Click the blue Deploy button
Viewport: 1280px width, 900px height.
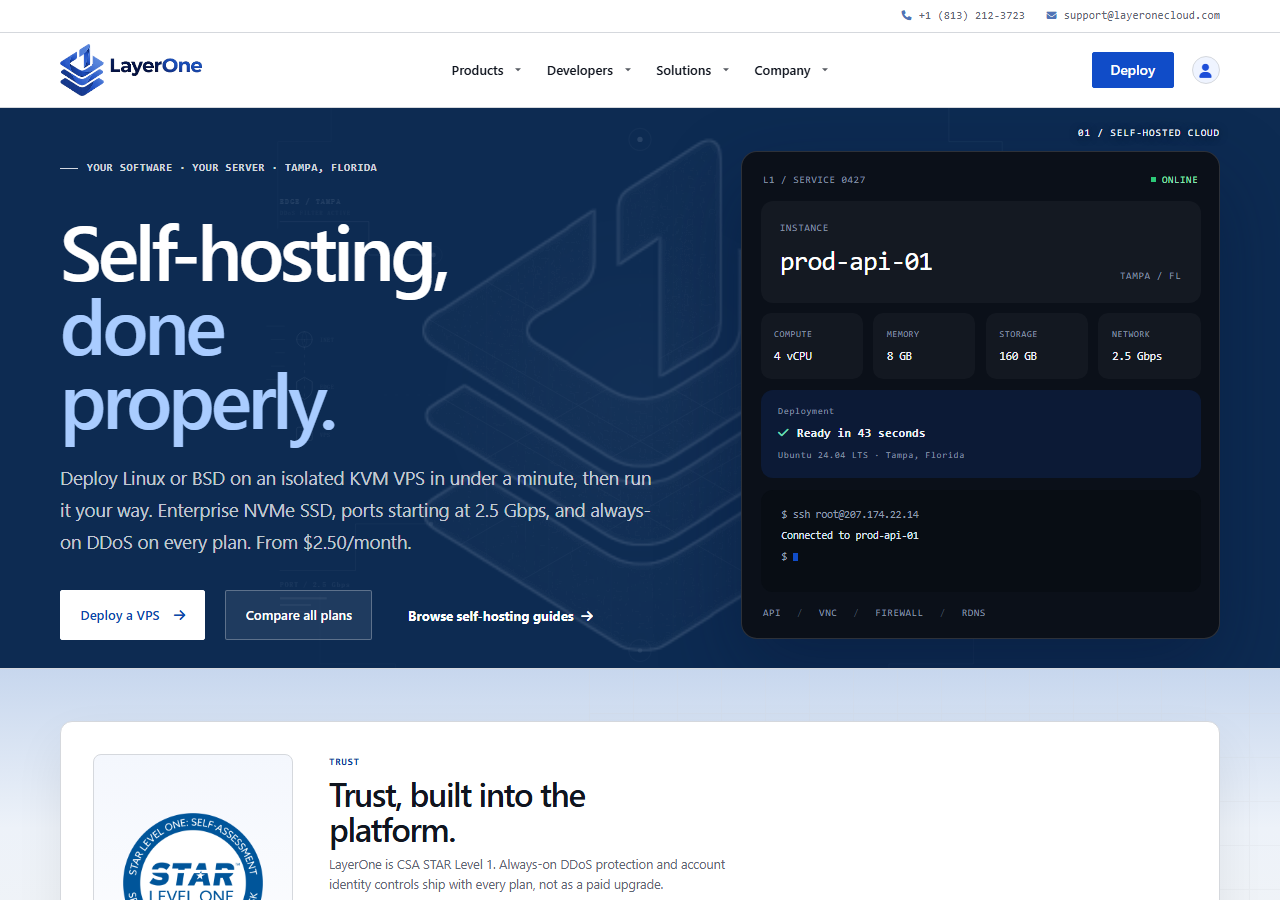(x=1133, y=70)
